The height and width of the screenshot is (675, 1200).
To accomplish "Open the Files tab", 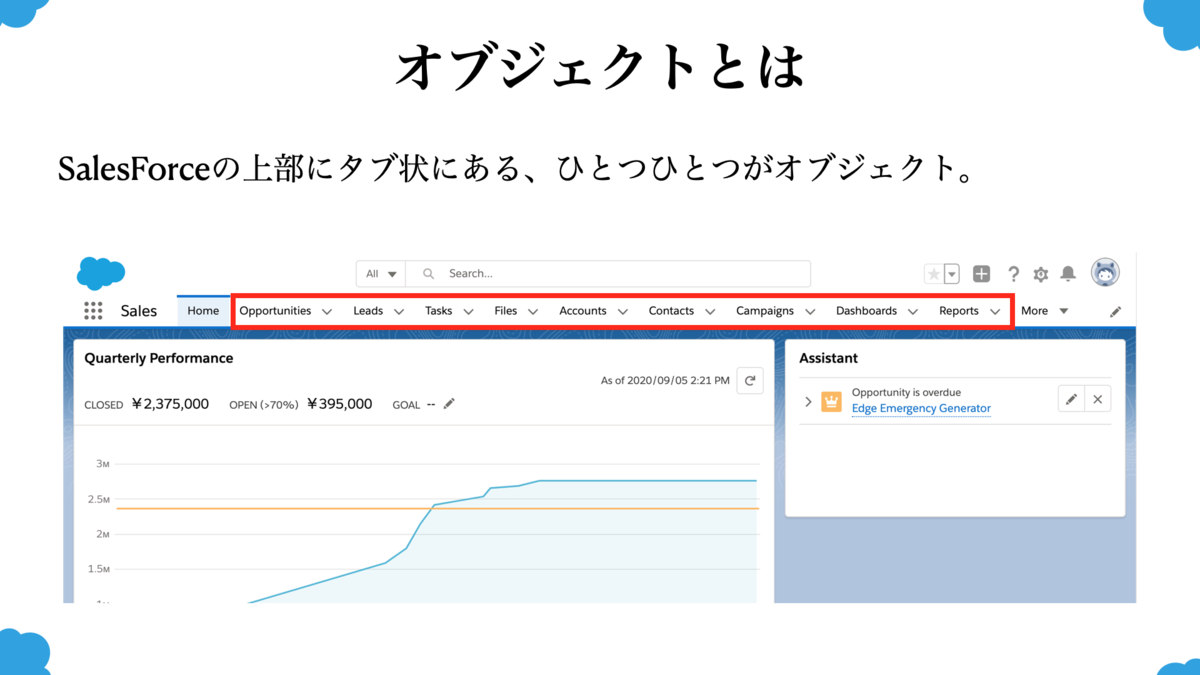I will [x=506, y=311].
